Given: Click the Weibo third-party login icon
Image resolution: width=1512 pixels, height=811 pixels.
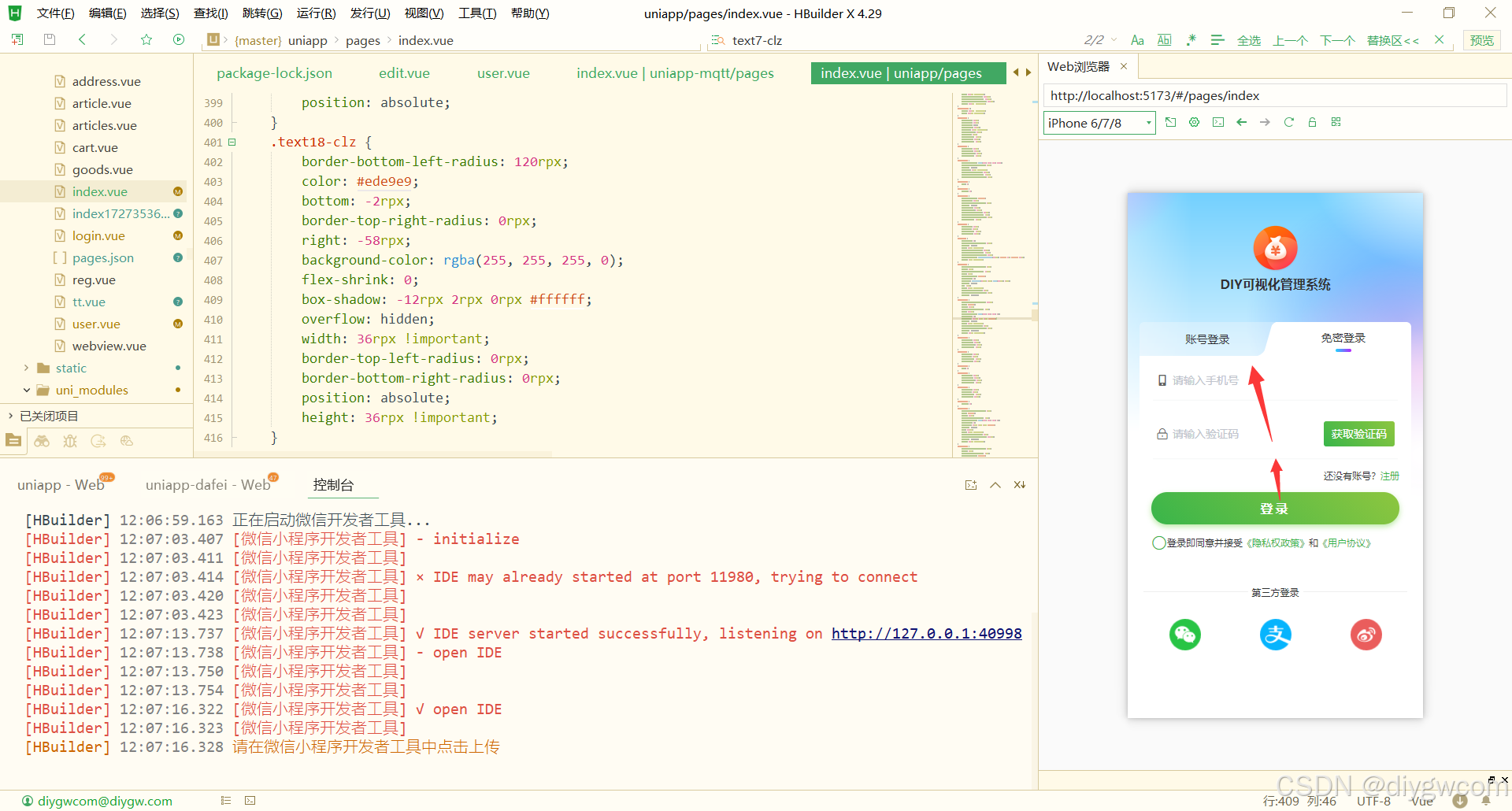Looking at the screenshot, I should click(x=1366, y=635).
